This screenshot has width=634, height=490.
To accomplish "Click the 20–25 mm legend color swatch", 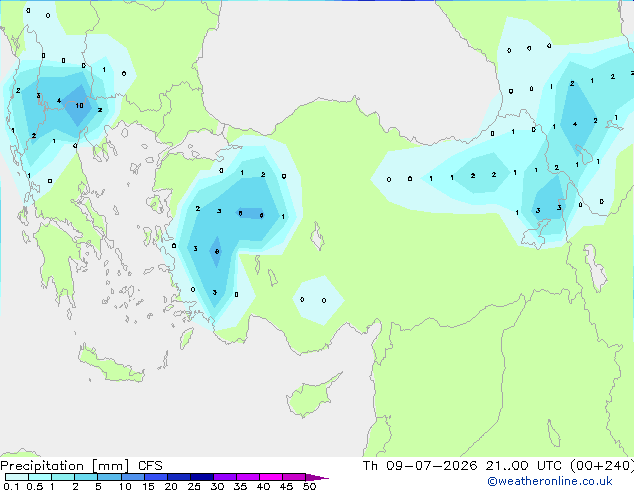I will point(179,477).
